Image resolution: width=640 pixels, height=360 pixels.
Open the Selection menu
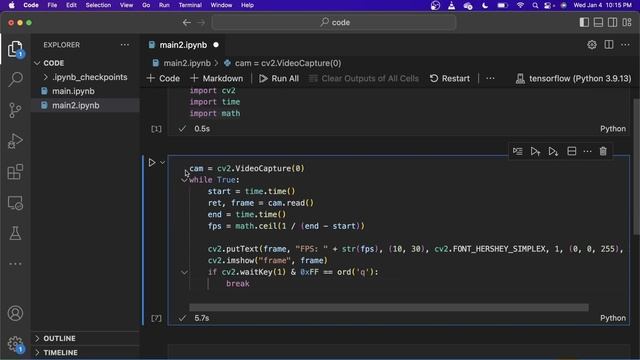pos(98,5)
